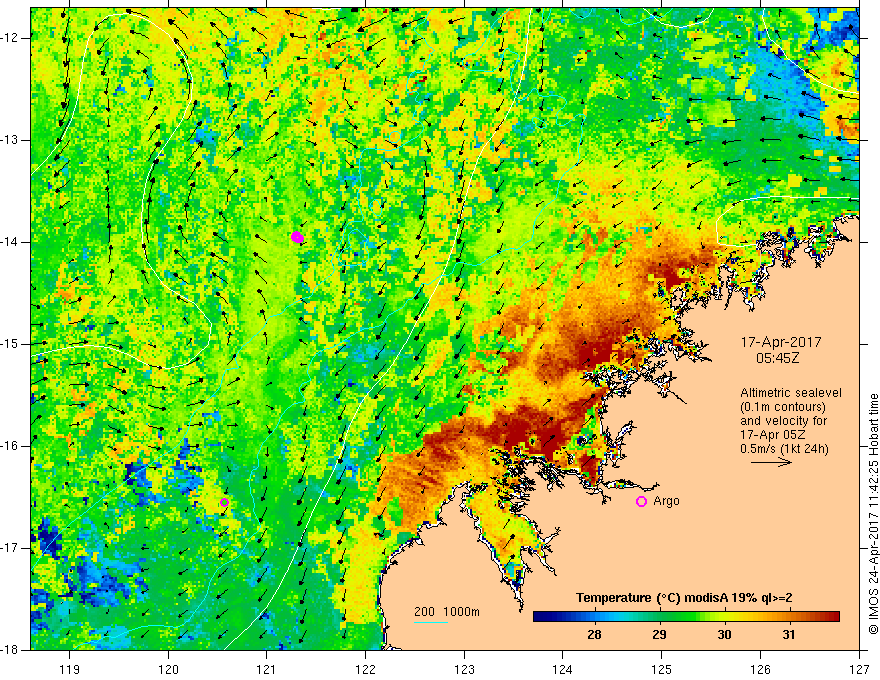Click the '-15' latitude axis label

(10, 344)
